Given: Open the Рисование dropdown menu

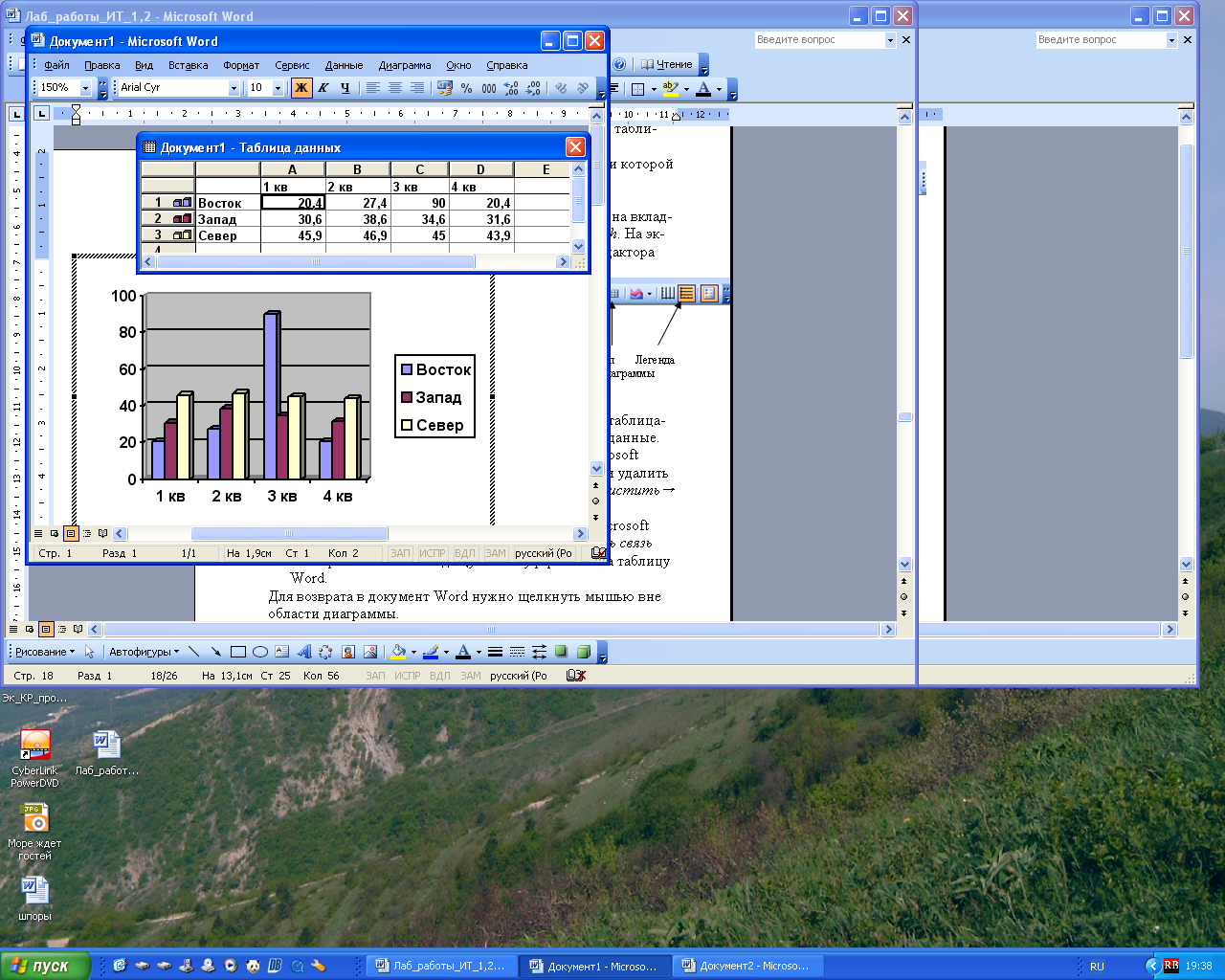Looking at the screenshot, I should pyautogui.click(x=45, y=652).
